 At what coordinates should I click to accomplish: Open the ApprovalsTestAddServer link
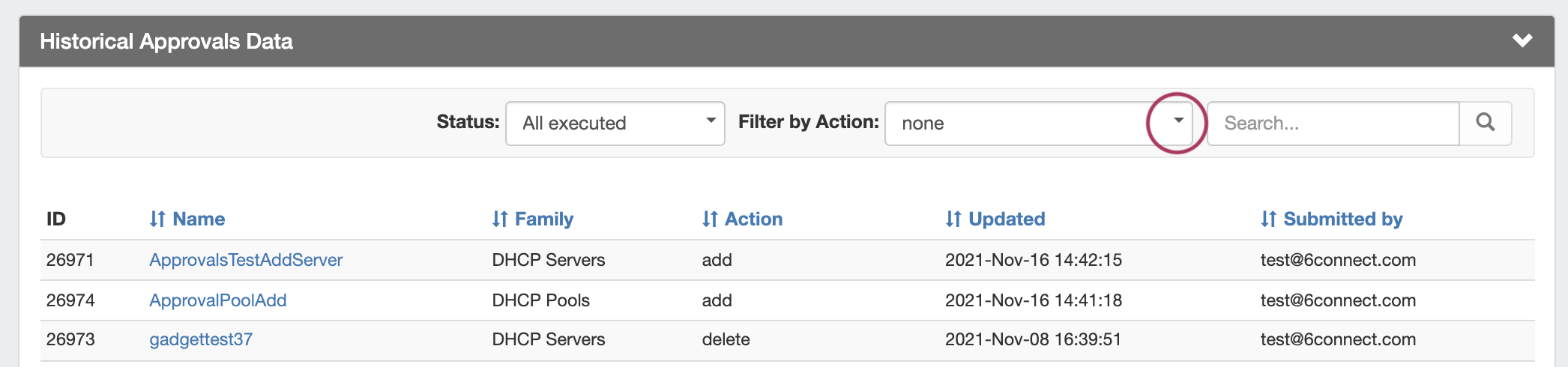pos(246,260)
